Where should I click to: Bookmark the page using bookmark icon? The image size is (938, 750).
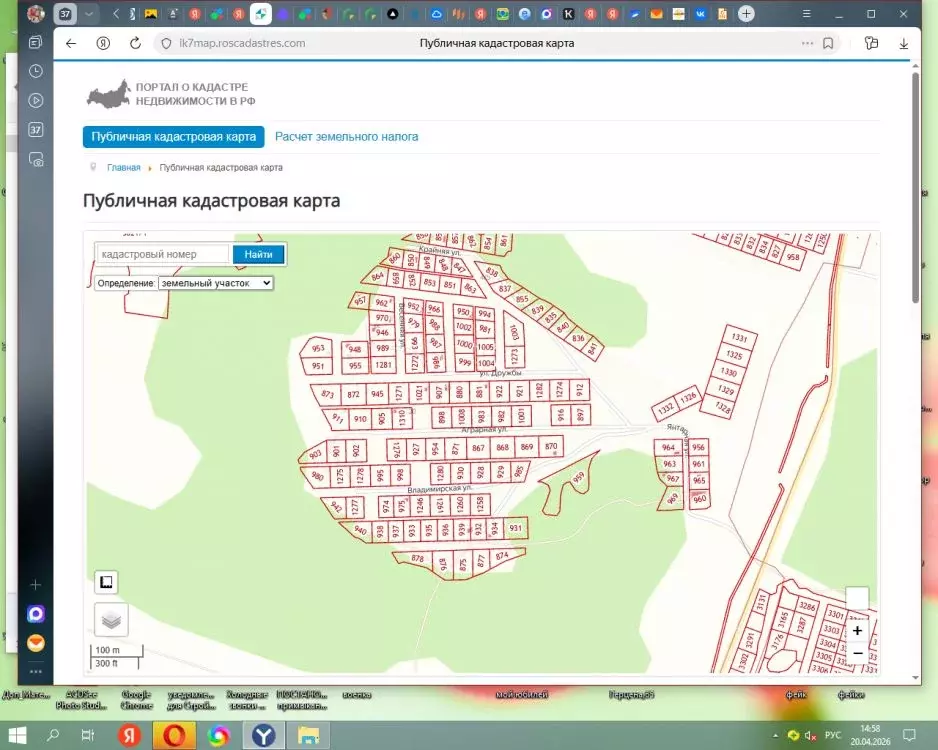pyautogui.click(x=828, y=43)
